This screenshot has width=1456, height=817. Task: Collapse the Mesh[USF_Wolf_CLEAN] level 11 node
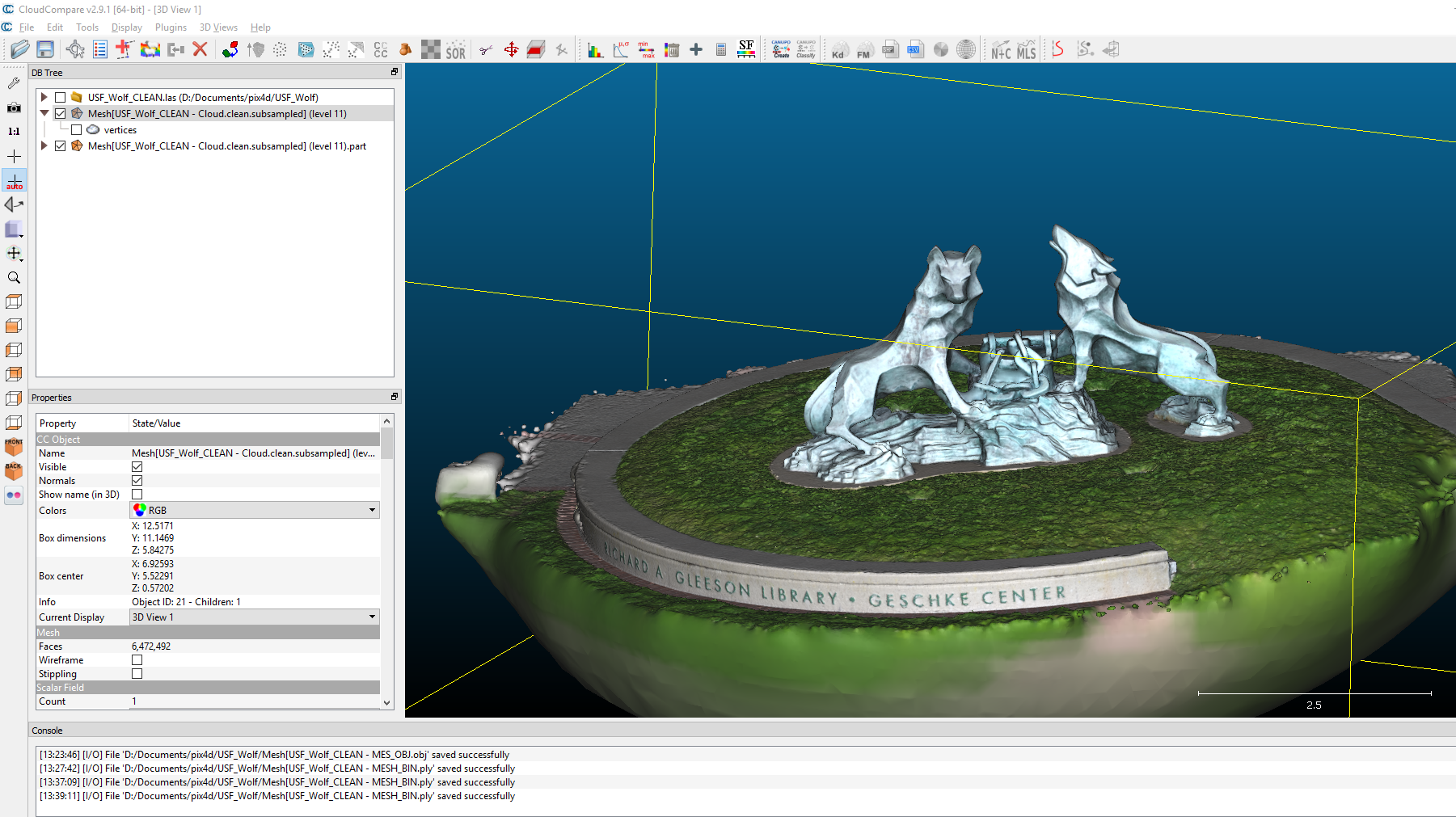point(44,113)
